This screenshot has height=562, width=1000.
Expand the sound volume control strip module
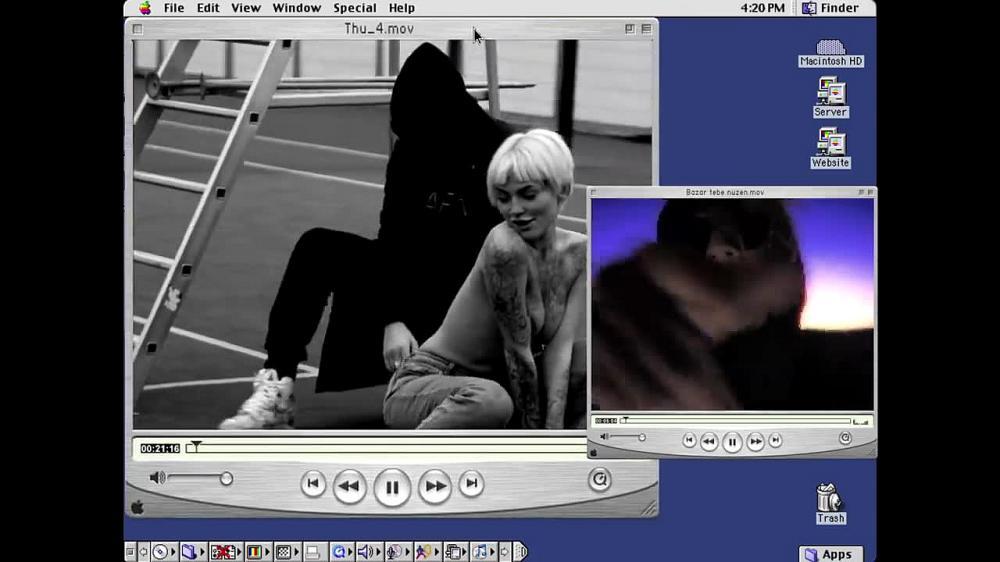tap(365, 551)
